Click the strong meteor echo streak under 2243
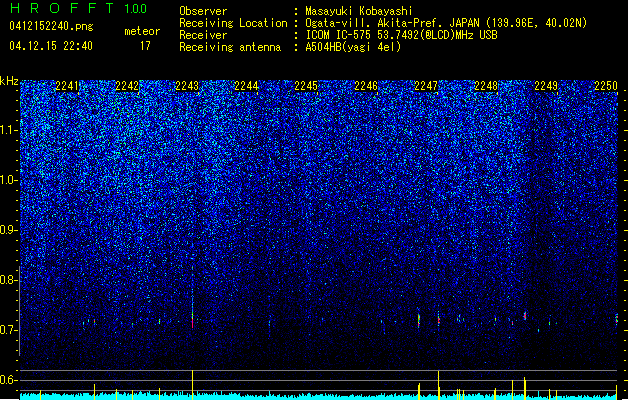 click(193, 317)
